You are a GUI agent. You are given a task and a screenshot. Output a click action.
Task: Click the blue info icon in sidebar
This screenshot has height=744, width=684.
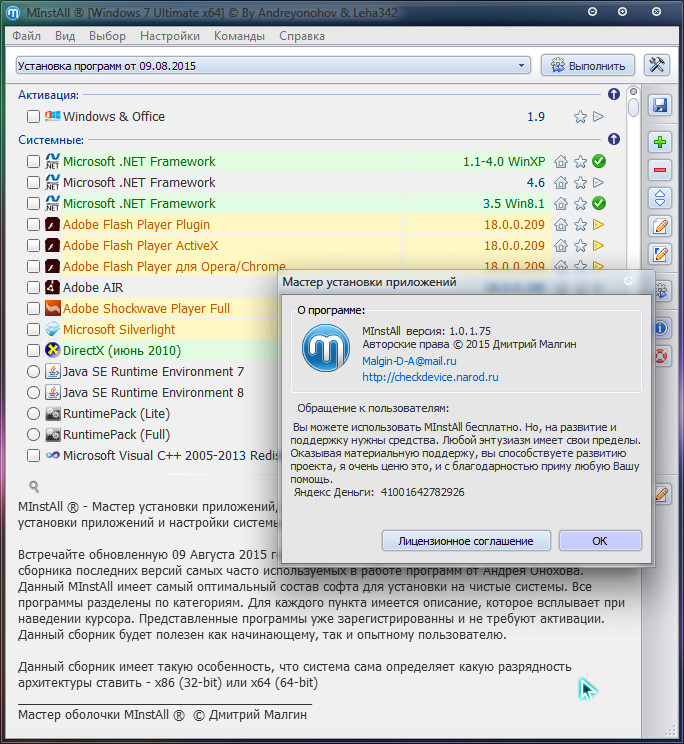[x=662, y=328]
